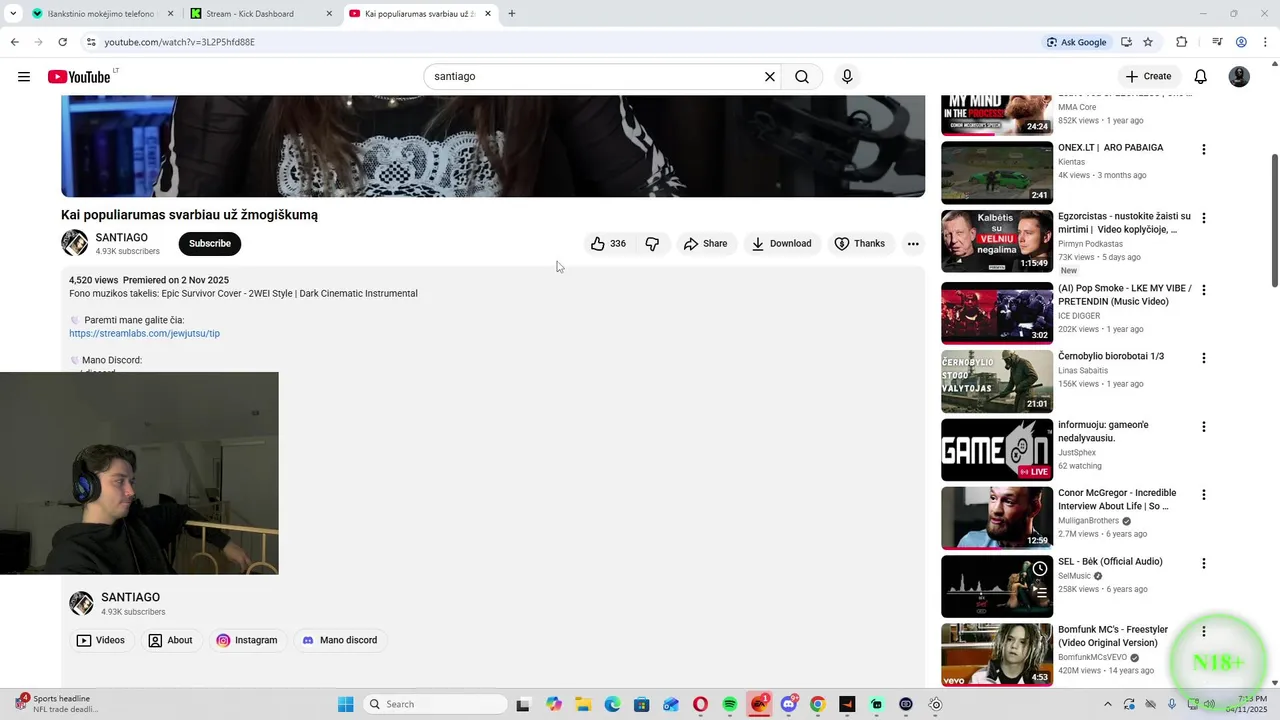Click the Ask Google button

tap(1077, 42)
